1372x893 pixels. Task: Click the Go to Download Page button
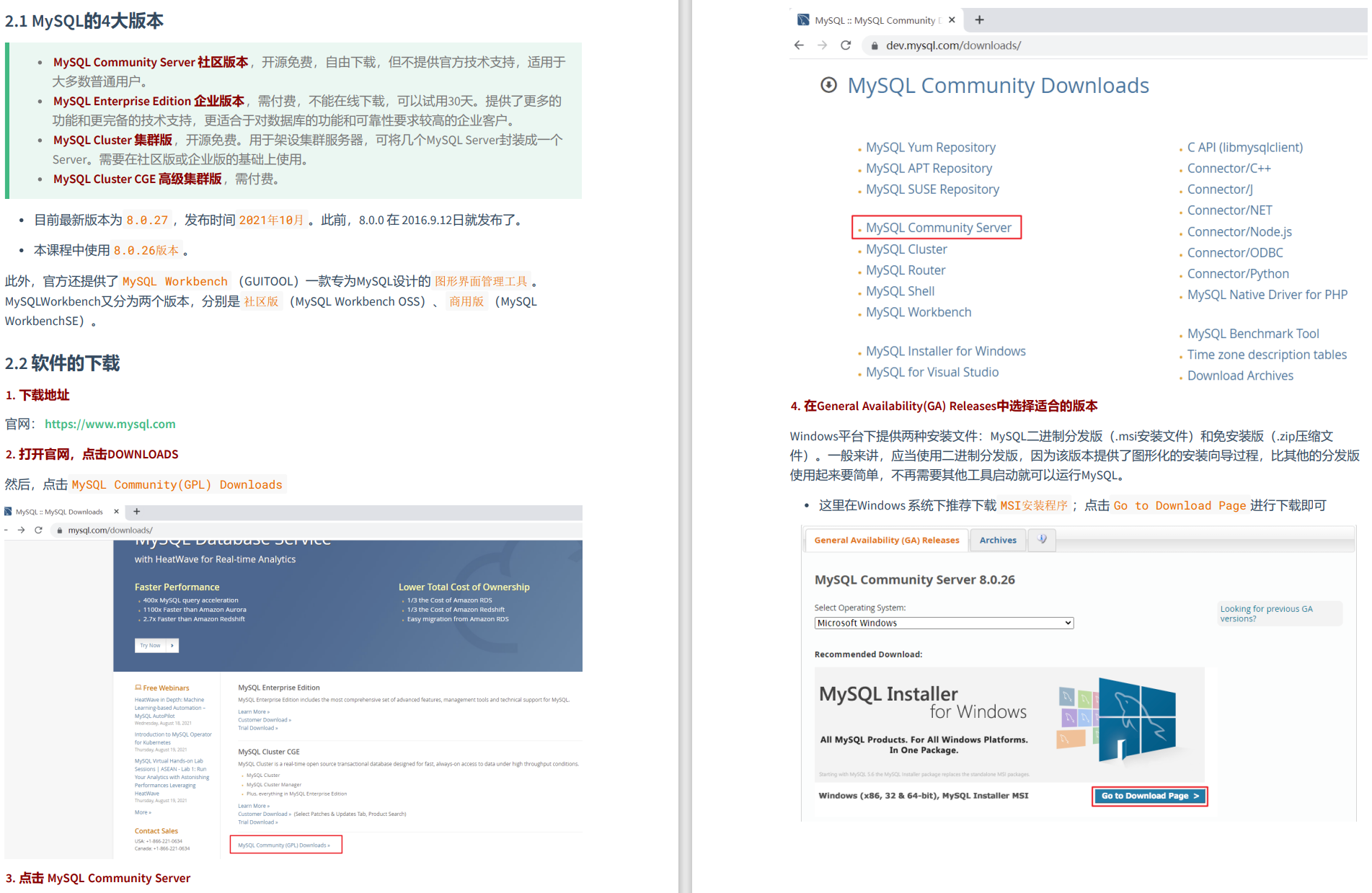1149,796
